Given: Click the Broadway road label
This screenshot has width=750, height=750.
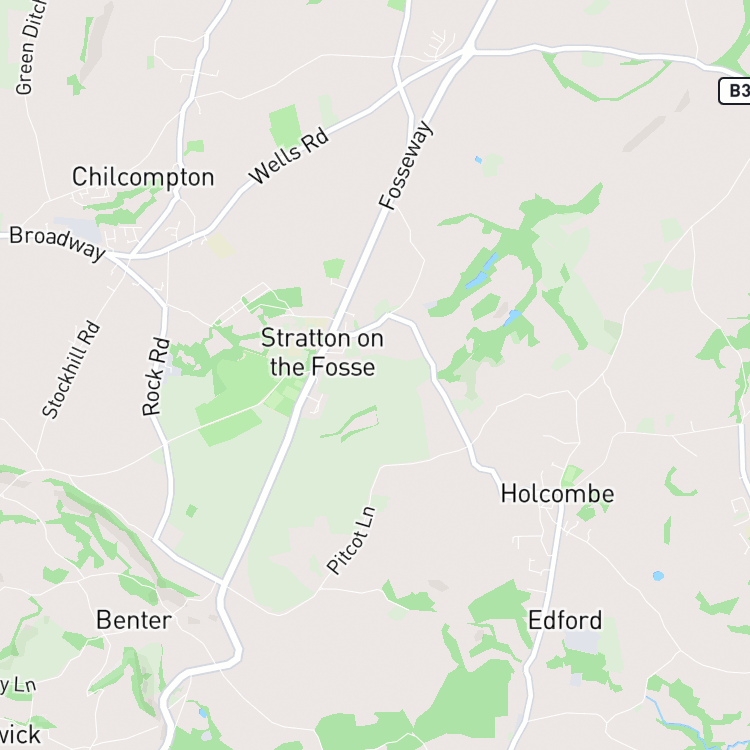Looking at the screenshot, I should click(x=57, y=243).
